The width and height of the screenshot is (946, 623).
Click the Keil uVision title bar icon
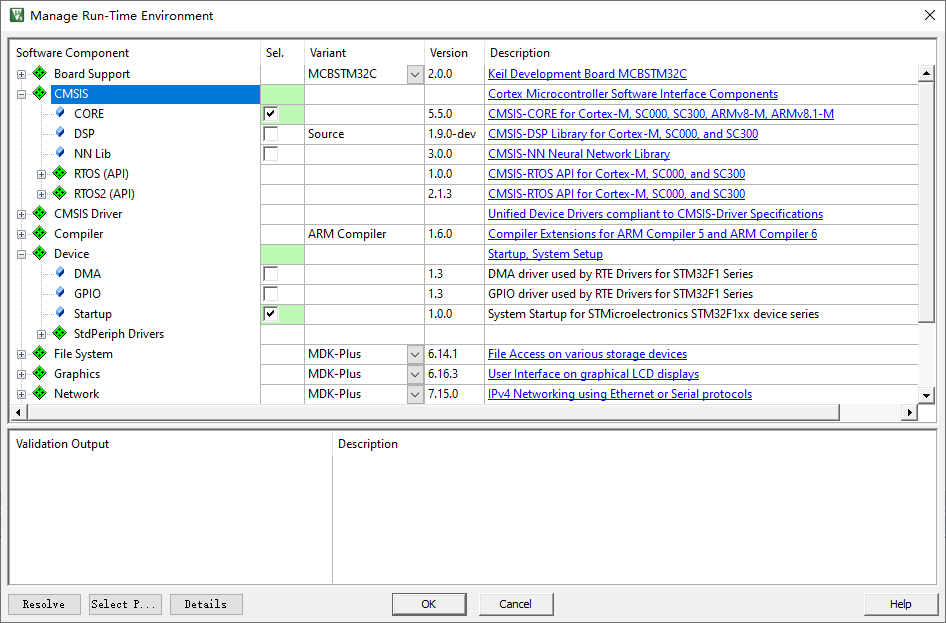(x=17, y=15)
